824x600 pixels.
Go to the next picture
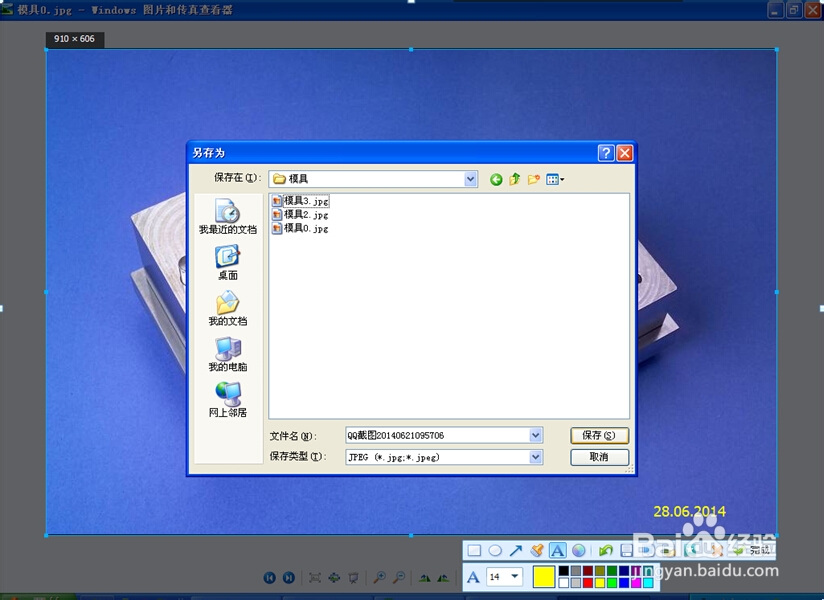click(x=289, y=577)
